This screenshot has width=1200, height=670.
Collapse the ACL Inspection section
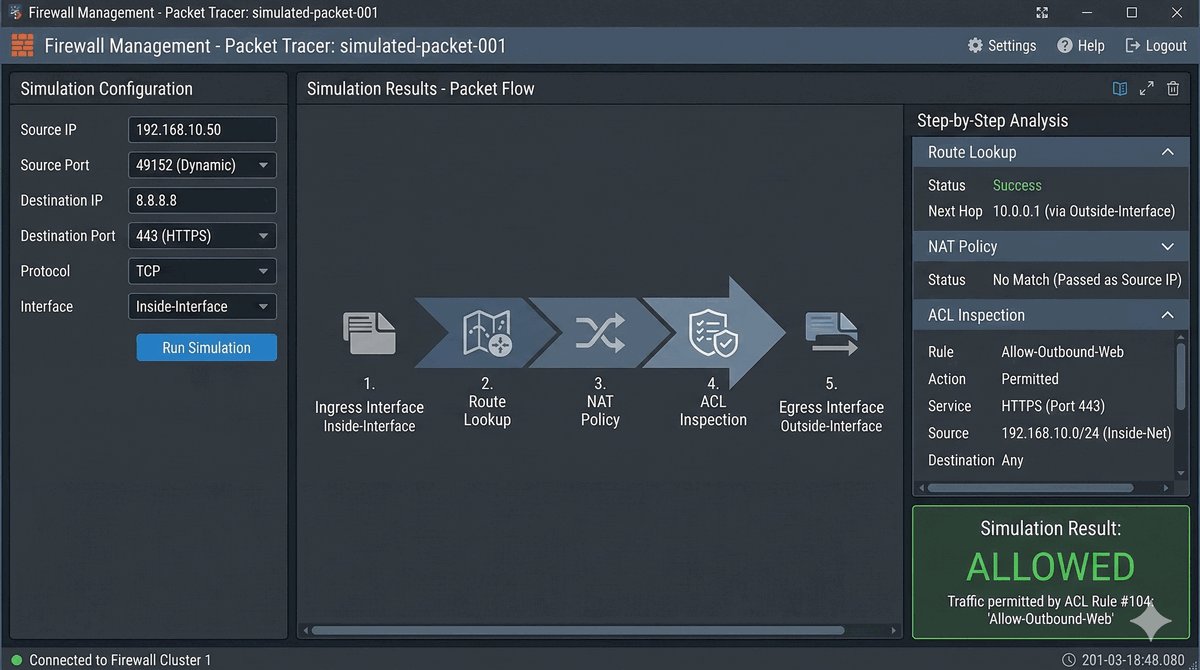tap(1166, 315)
